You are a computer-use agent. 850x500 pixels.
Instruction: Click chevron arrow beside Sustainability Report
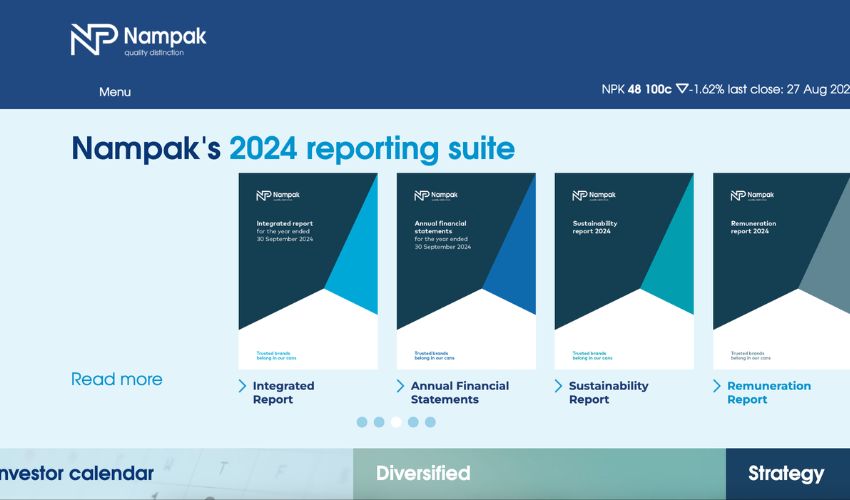tap(558, 386)
